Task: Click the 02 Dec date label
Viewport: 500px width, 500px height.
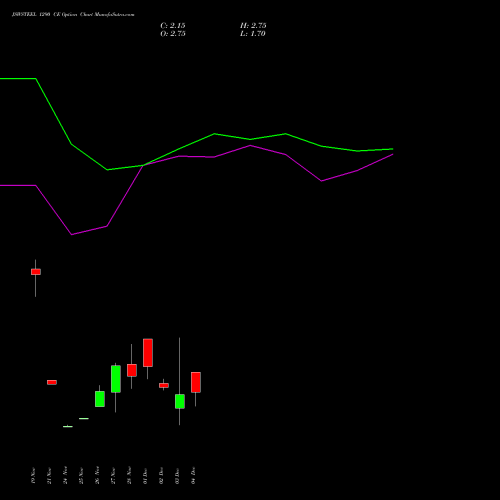Action: [161, 475]
